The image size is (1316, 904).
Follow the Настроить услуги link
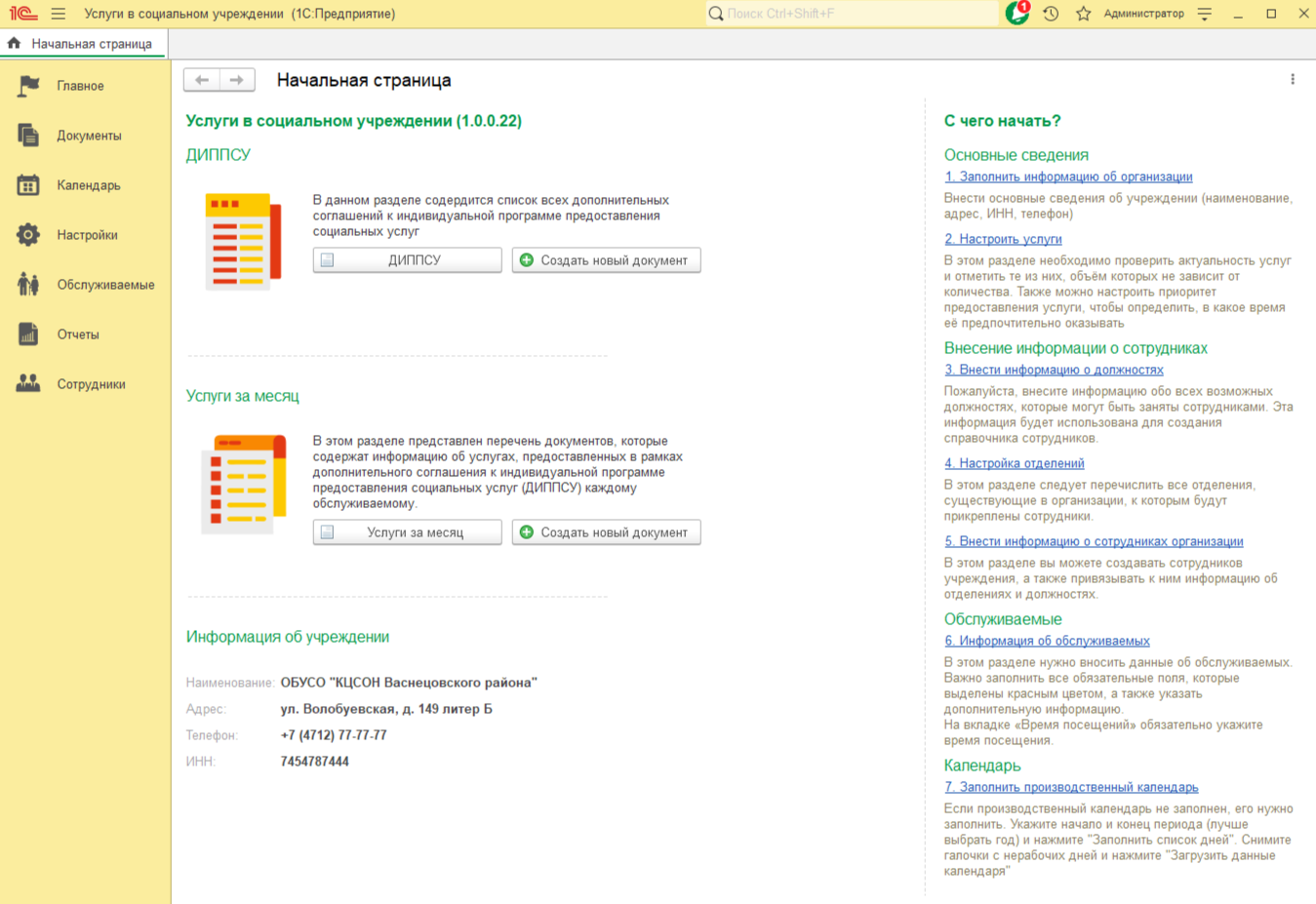point(1003,239)
